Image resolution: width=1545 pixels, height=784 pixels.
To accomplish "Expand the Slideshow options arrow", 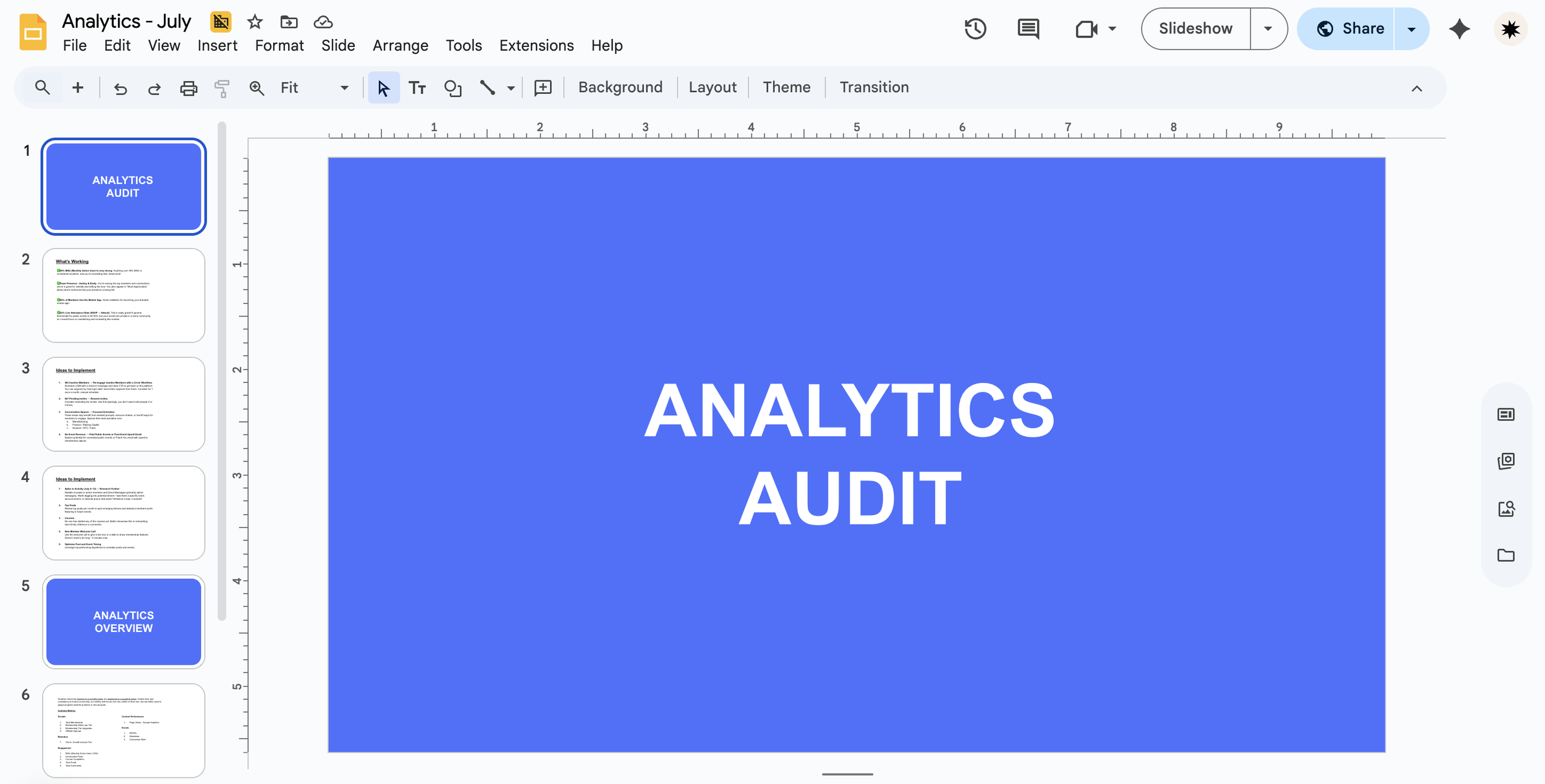I will click(x=1268, y=29).
